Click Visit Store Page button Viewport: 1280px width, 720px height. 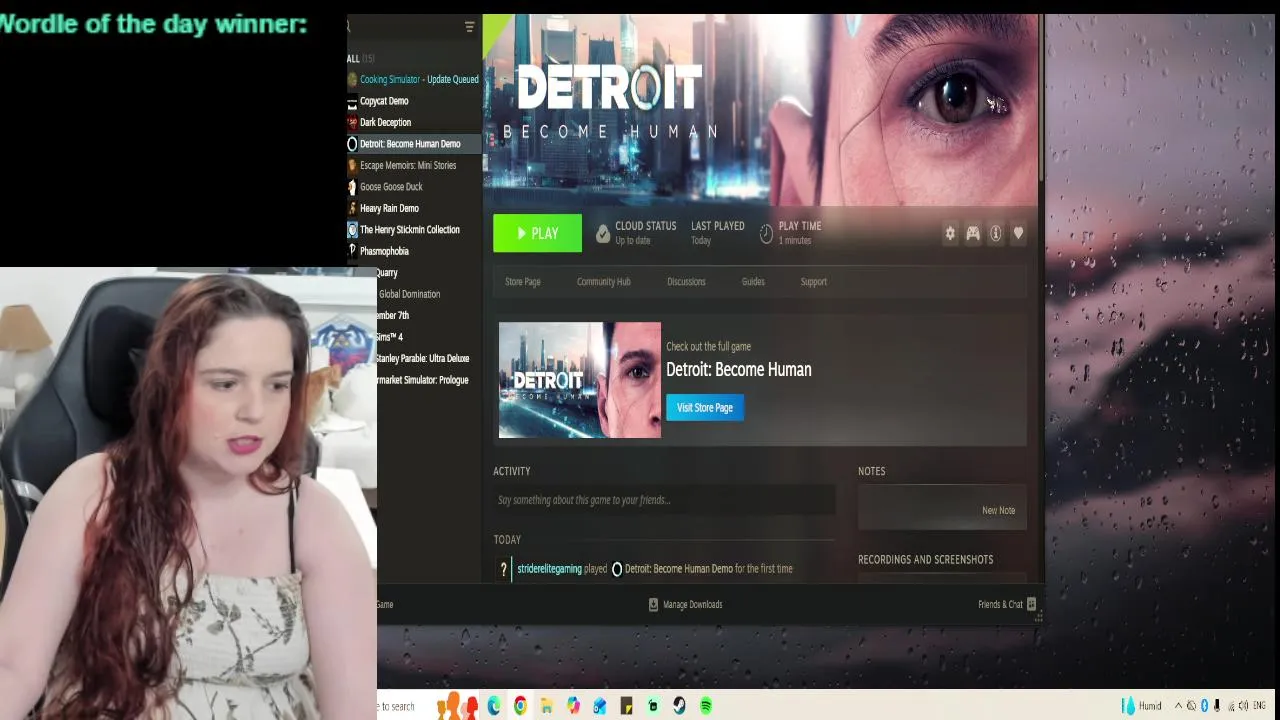(705, 407)
